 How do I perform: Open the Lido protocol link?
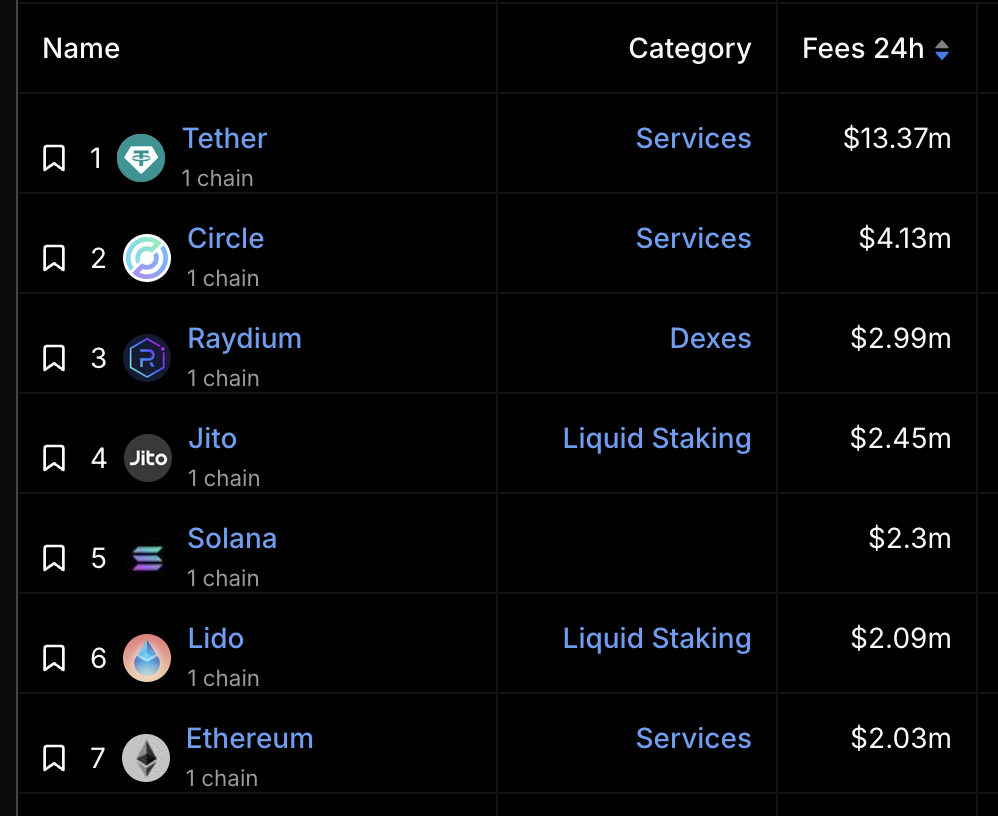pos(215,638)
